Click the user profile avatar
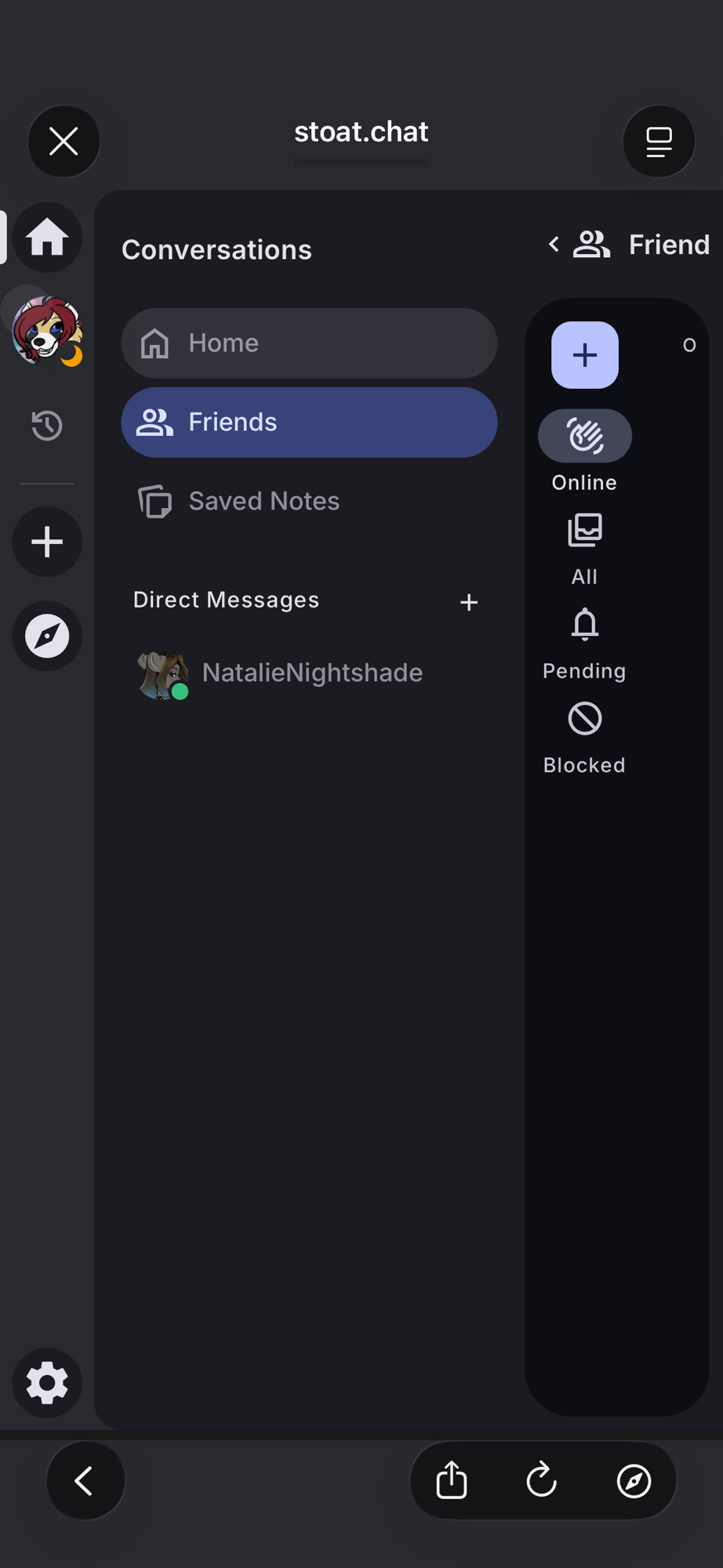This screenshot has width=723, height=1568. [47, 331]
